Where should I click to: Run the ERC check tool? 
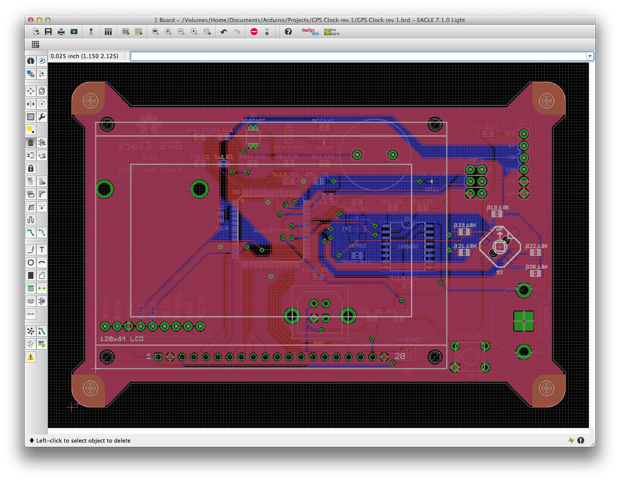tap(31, 344)
